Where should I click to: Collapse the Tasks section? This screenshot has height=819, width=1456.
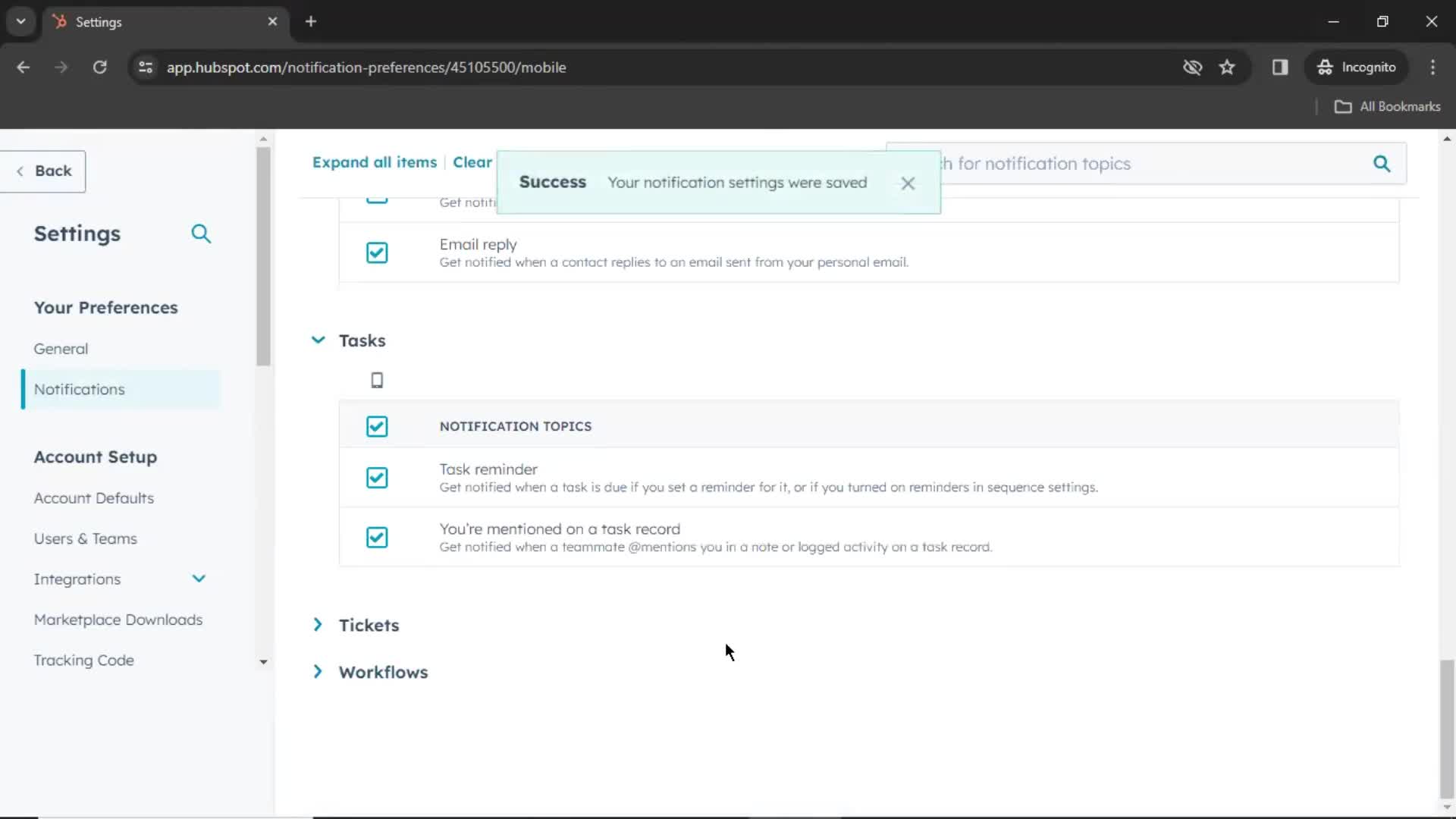click(x=318, y=340)
